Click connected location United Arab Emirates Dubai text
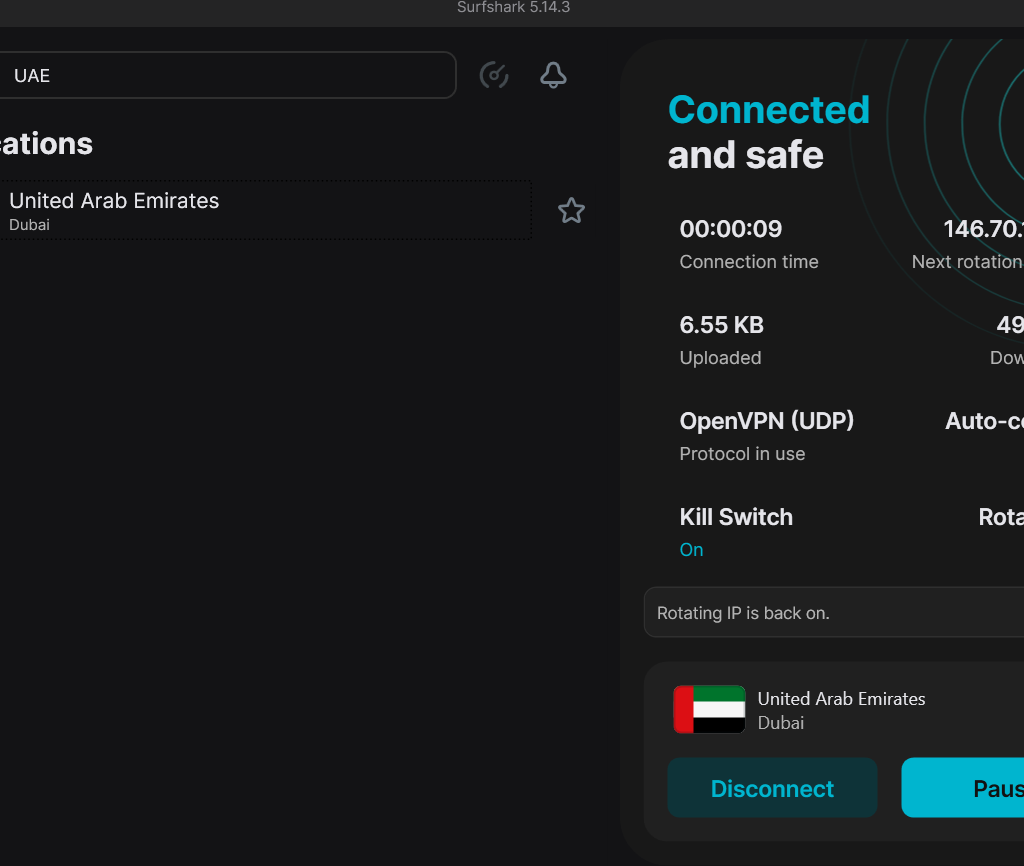 [x=841, y=711]
